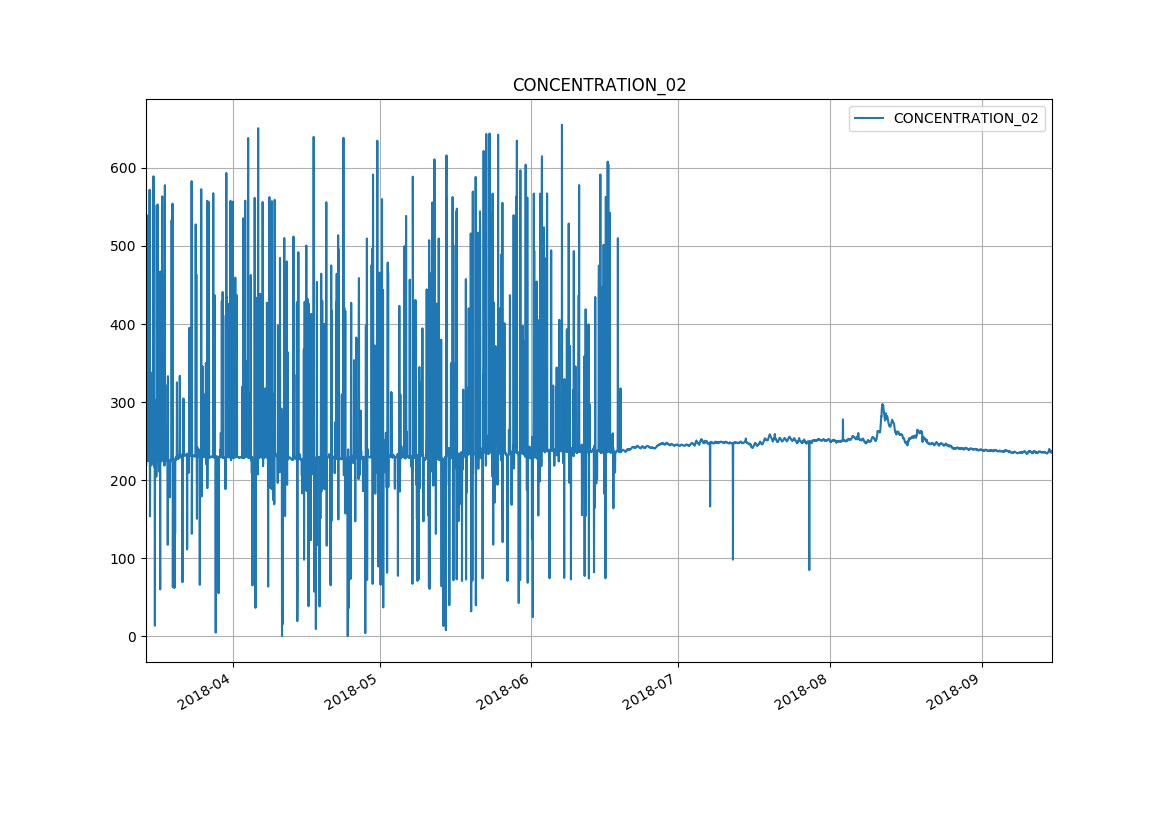1169x827 pixels.
Task: Click the CONCENTRATION_02 chart title
Action: [599, 86]
